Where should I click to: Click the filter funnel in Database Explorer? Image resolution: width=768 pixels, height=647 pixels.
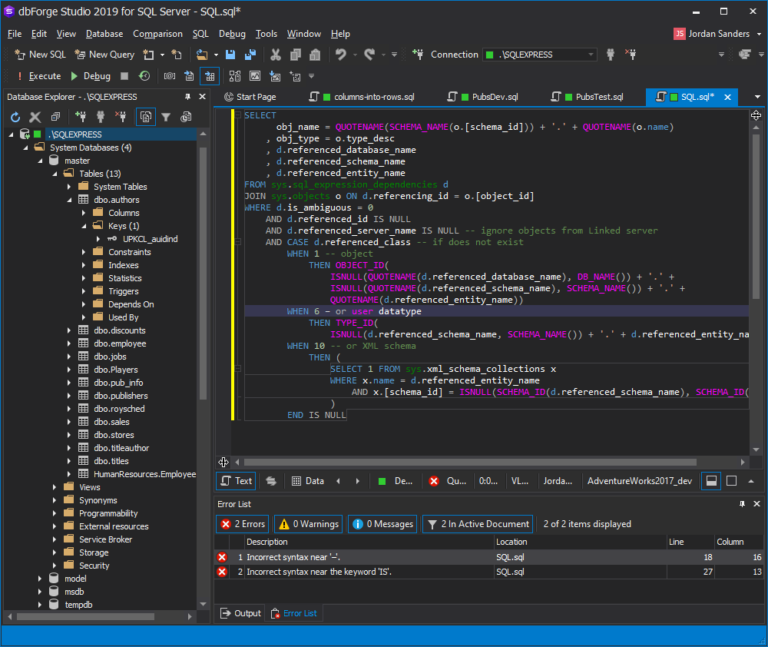[x=166, y=117]
